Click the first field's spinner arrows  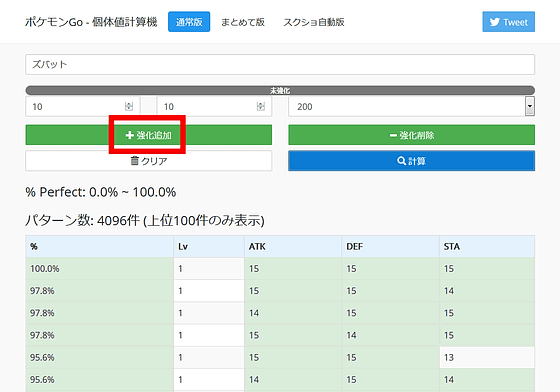(129, 106)
